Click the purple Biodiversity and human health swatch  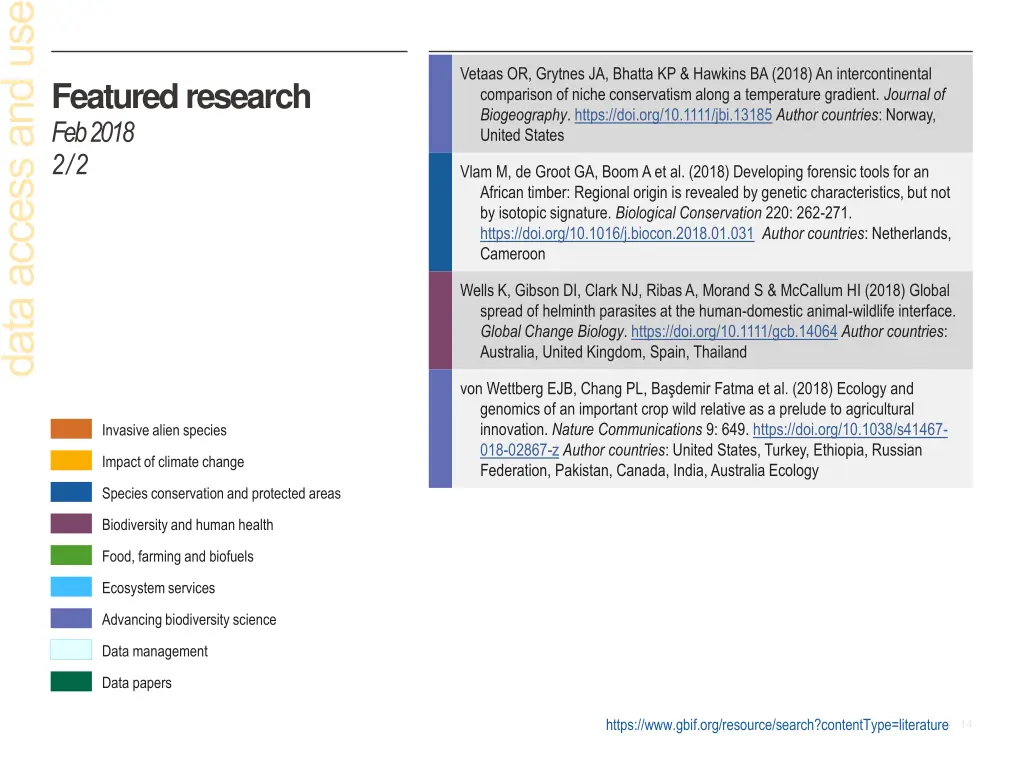pos(71,524)
